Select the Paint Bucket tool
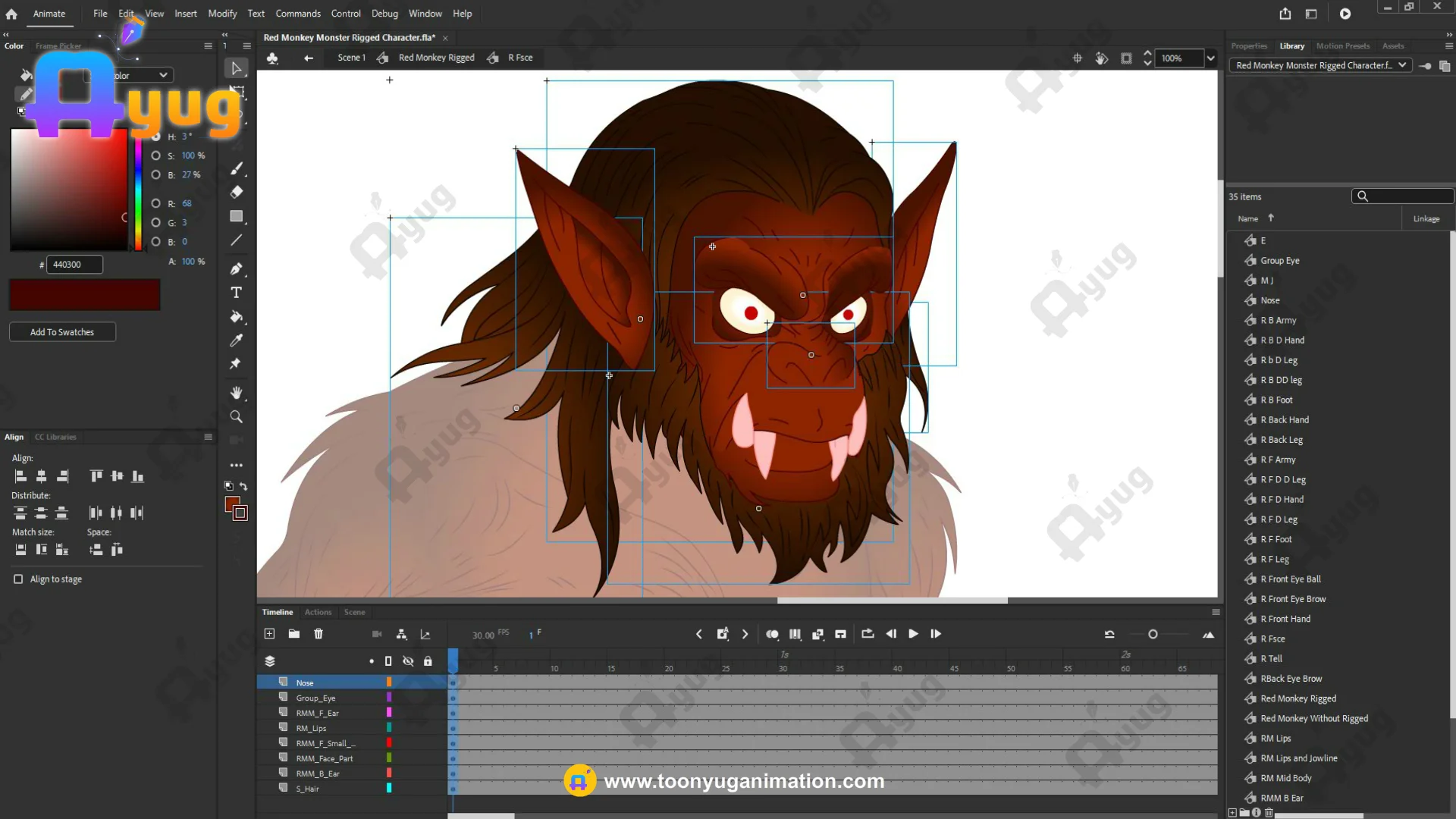 [x=236, y=317]
